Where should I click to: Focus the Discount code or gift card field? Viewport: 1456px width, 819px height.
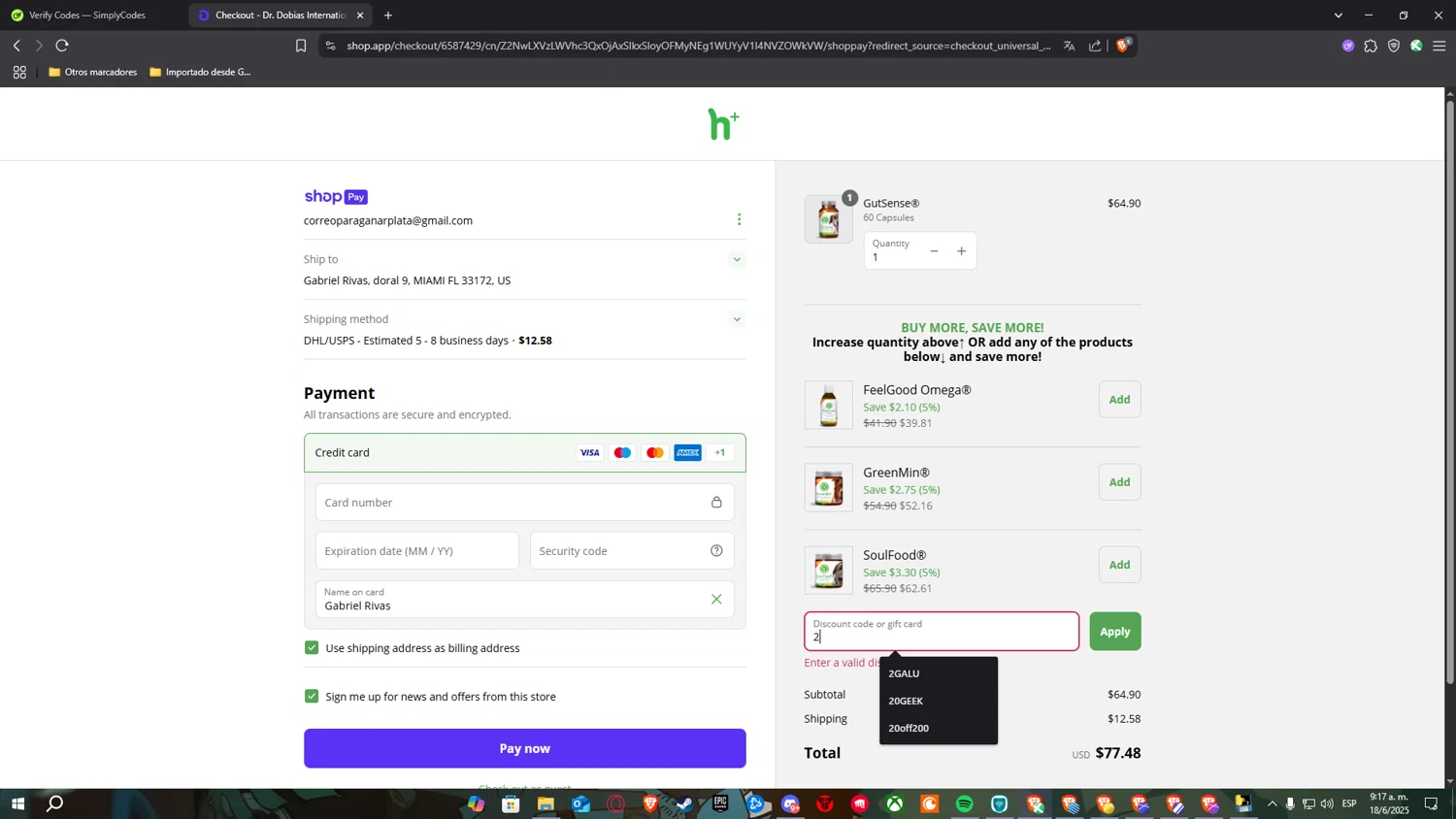click(942, 632)
